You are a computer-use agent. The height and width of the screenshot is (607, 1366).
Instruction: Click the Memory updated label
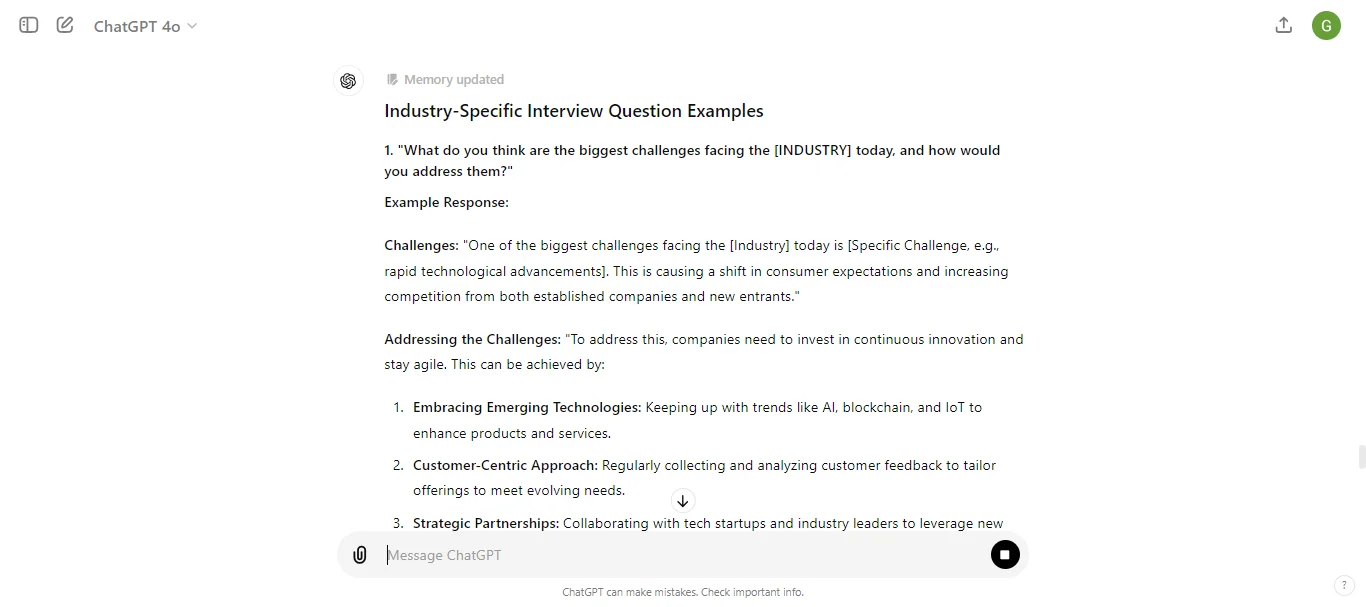[x=454, y=79]
